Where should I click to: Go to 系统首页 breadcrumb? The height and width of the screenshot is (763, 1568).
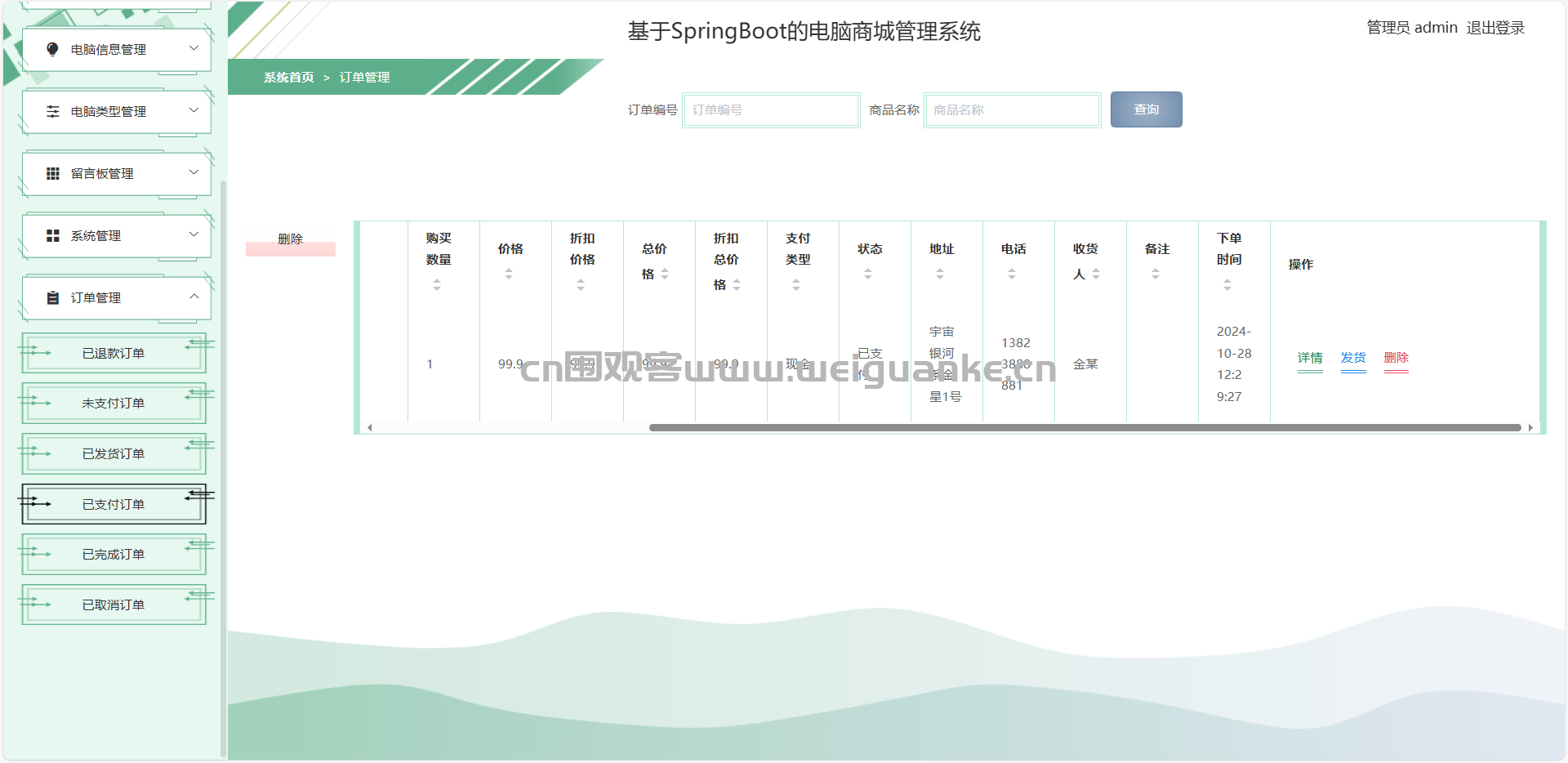pos(288,78)
